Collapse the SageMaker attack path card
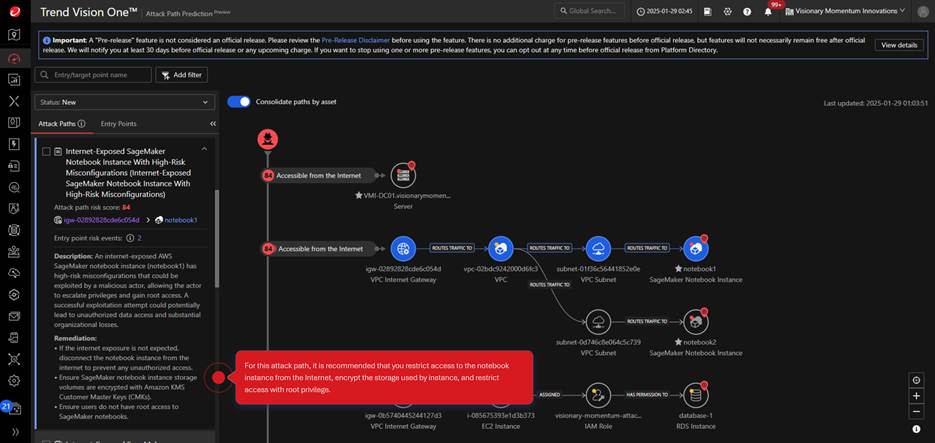 click(x=204, y=148)
